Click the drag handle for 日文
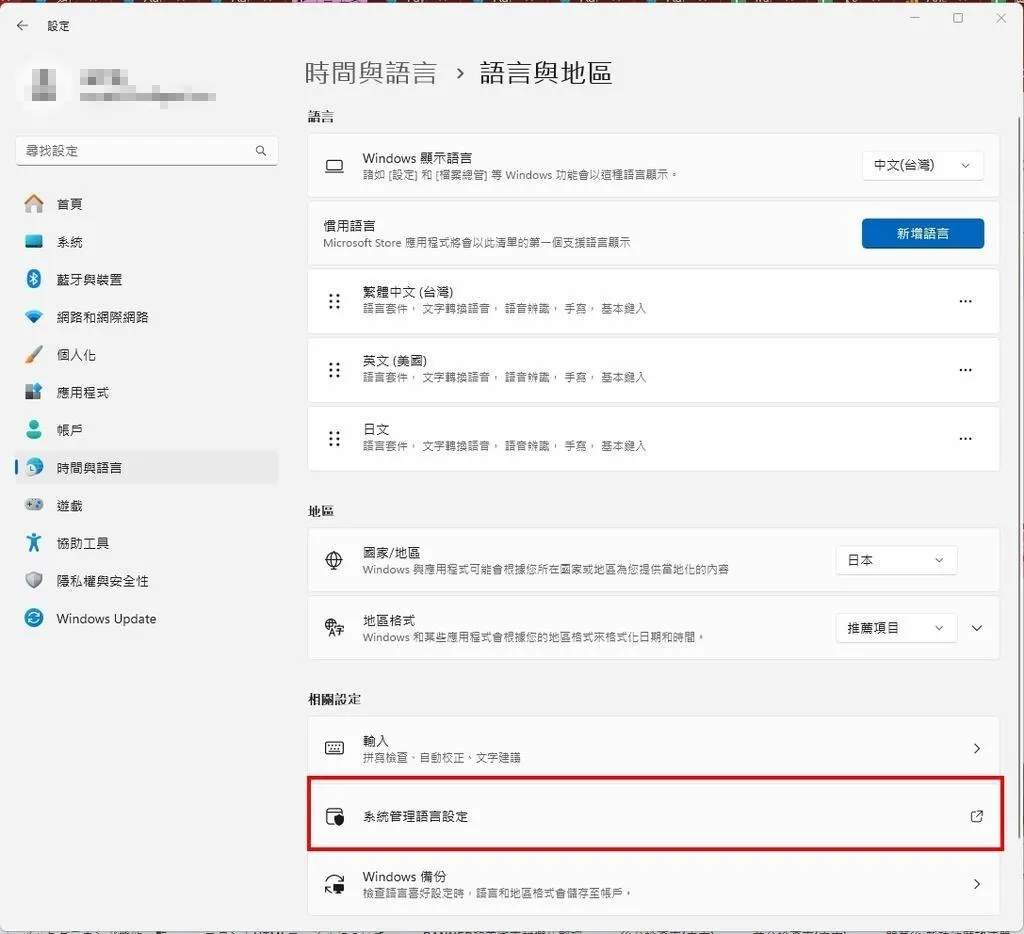1024x934 pixels. click(334, 438)
